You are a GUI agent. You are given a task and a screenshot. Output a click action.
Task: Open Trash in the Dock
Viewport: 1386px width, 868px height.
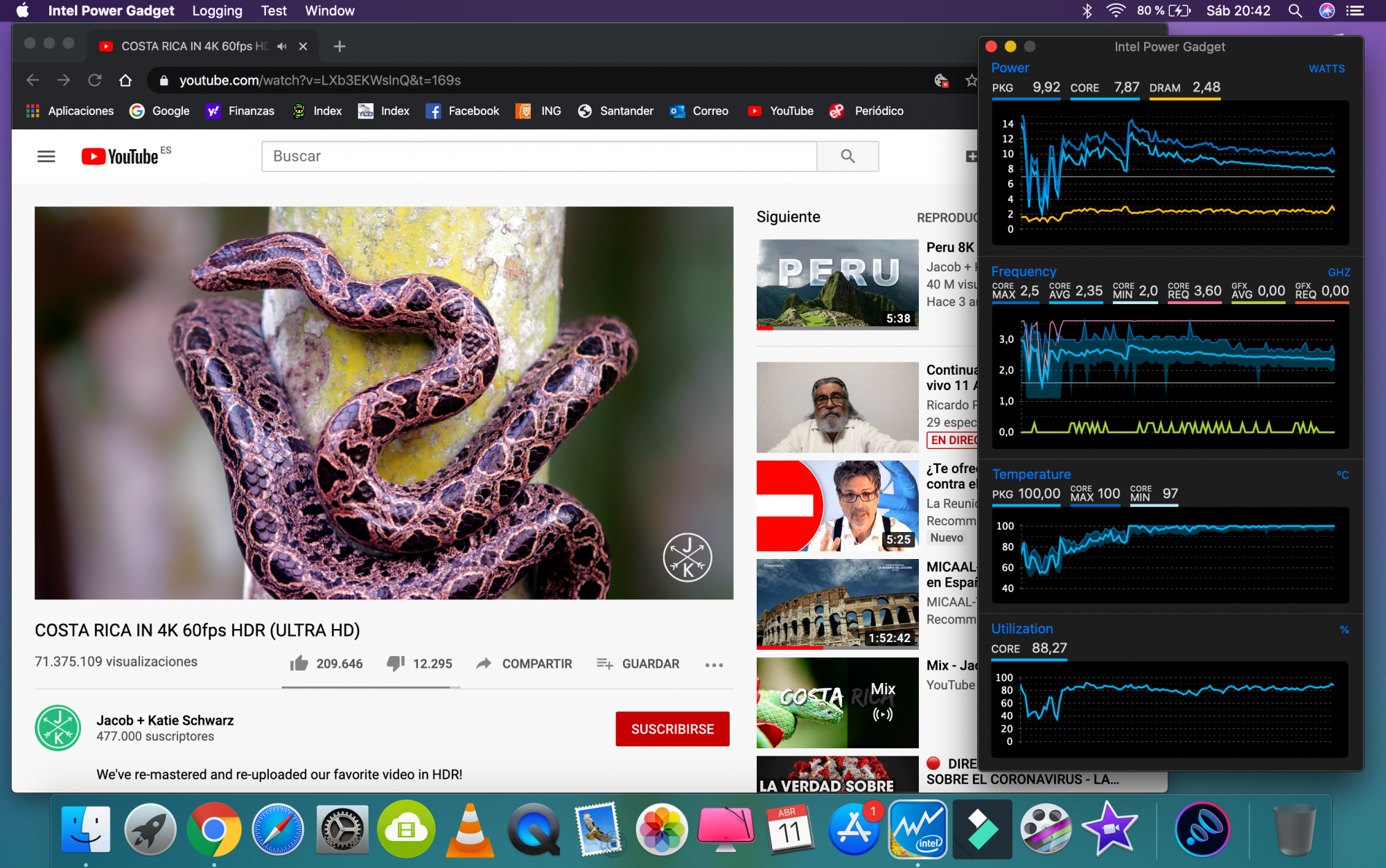(x=1295, y=829)
